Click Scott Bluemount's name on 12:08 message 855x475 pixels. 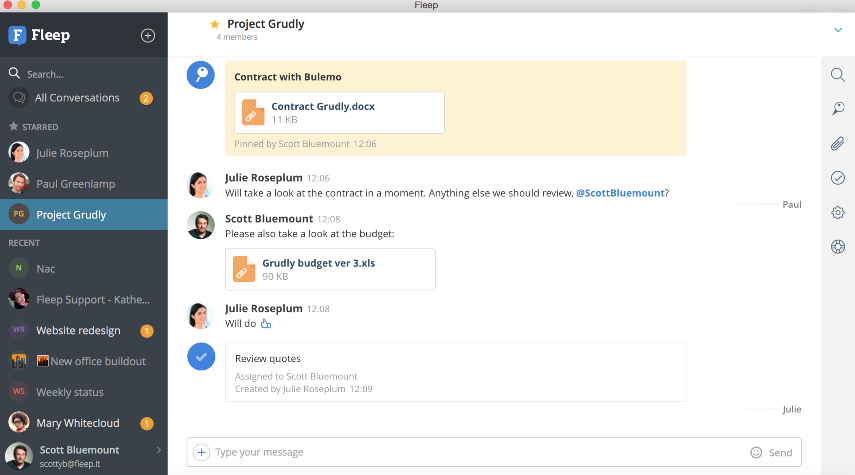(269, 219)
